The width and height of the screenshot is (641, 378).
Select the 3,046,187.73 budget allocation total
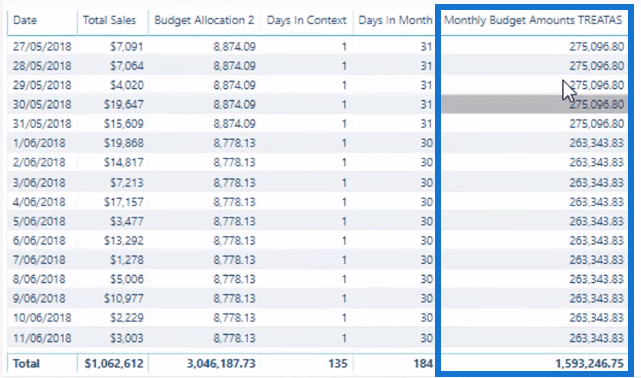(221, 363)
